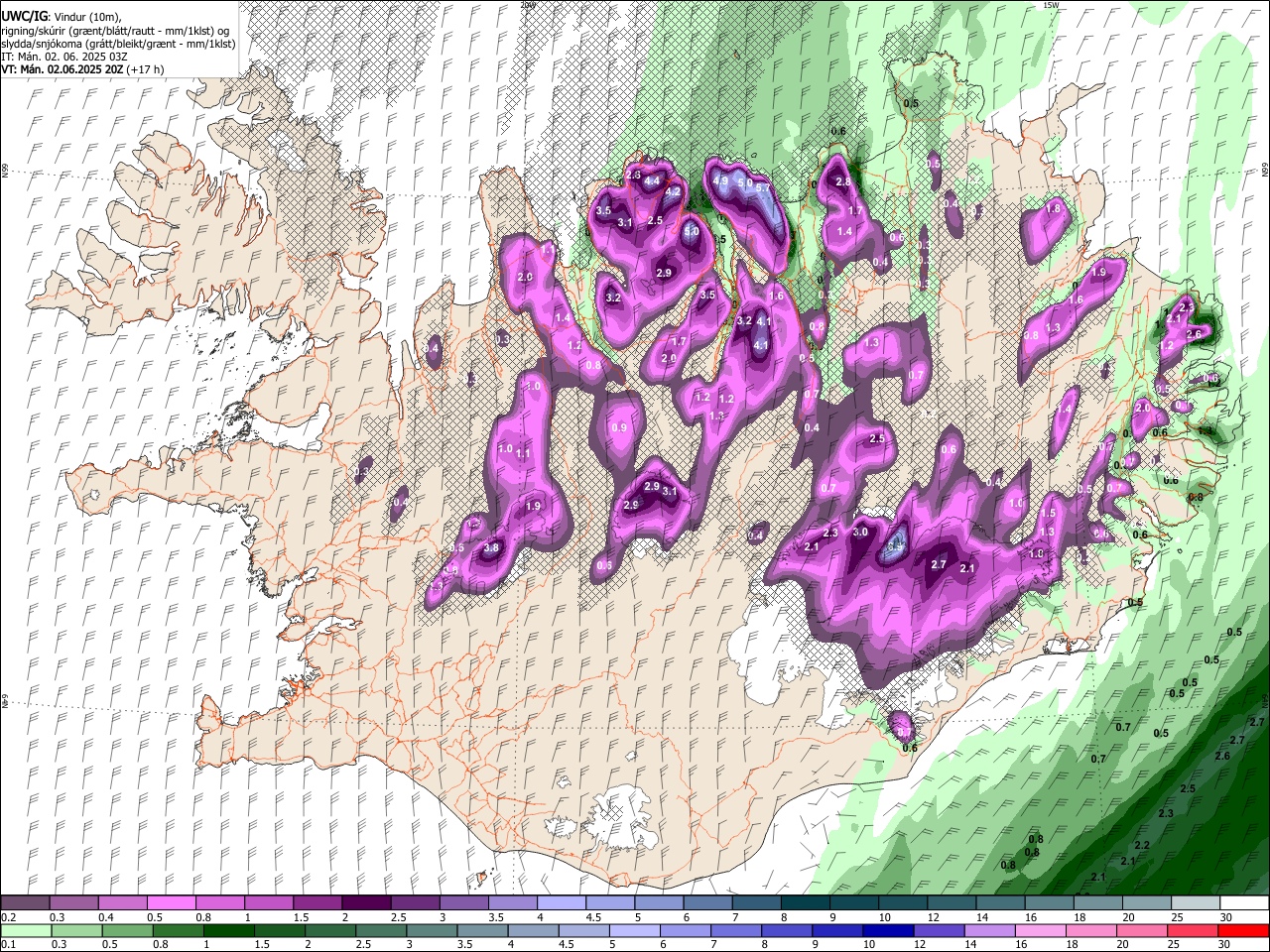Select the 'rigning/skúrir' description line

click(x=115, y=31)
